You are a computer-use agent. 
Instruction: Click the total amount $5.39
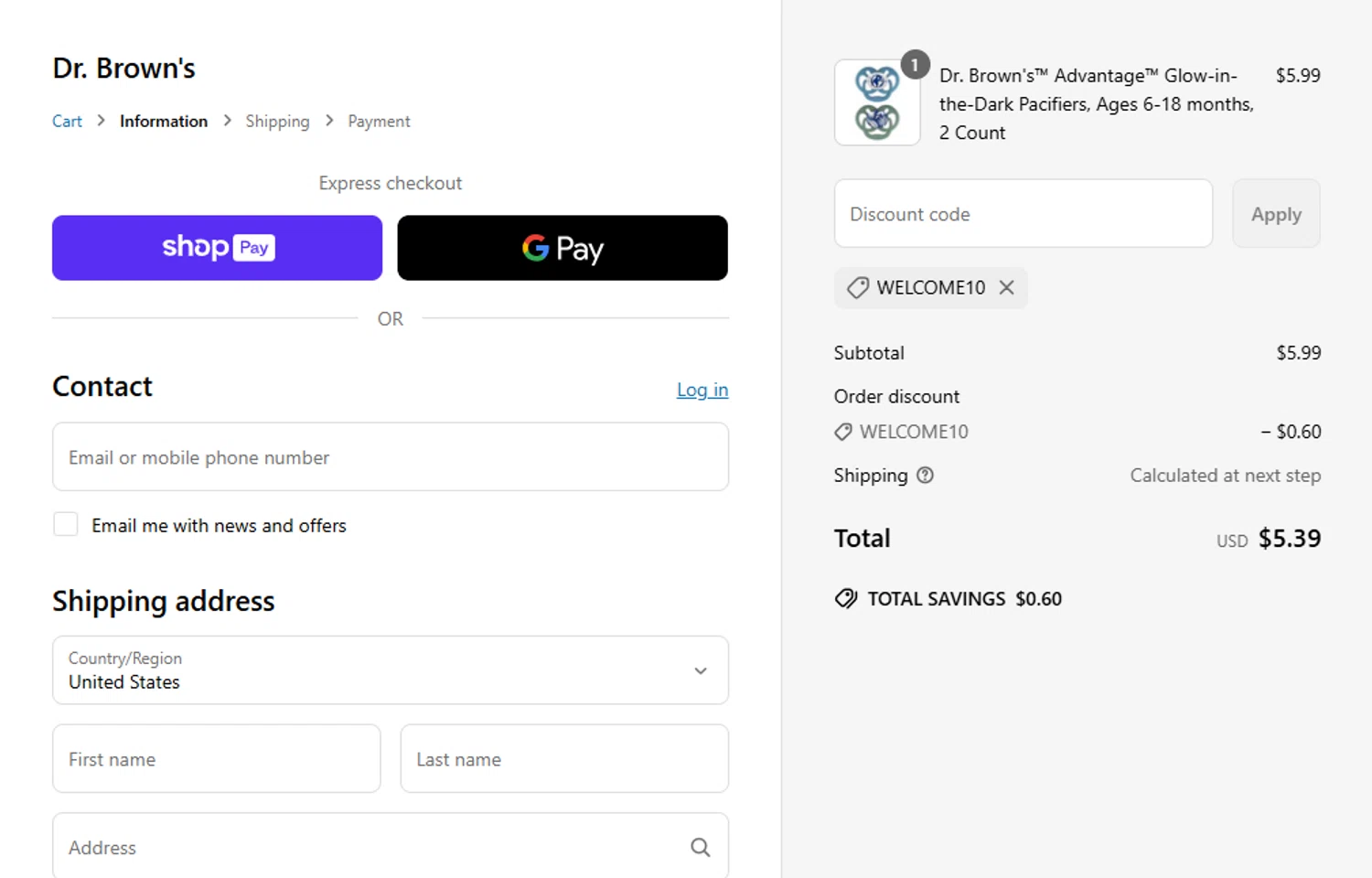pyautogui.click(x=1289, y=538)
